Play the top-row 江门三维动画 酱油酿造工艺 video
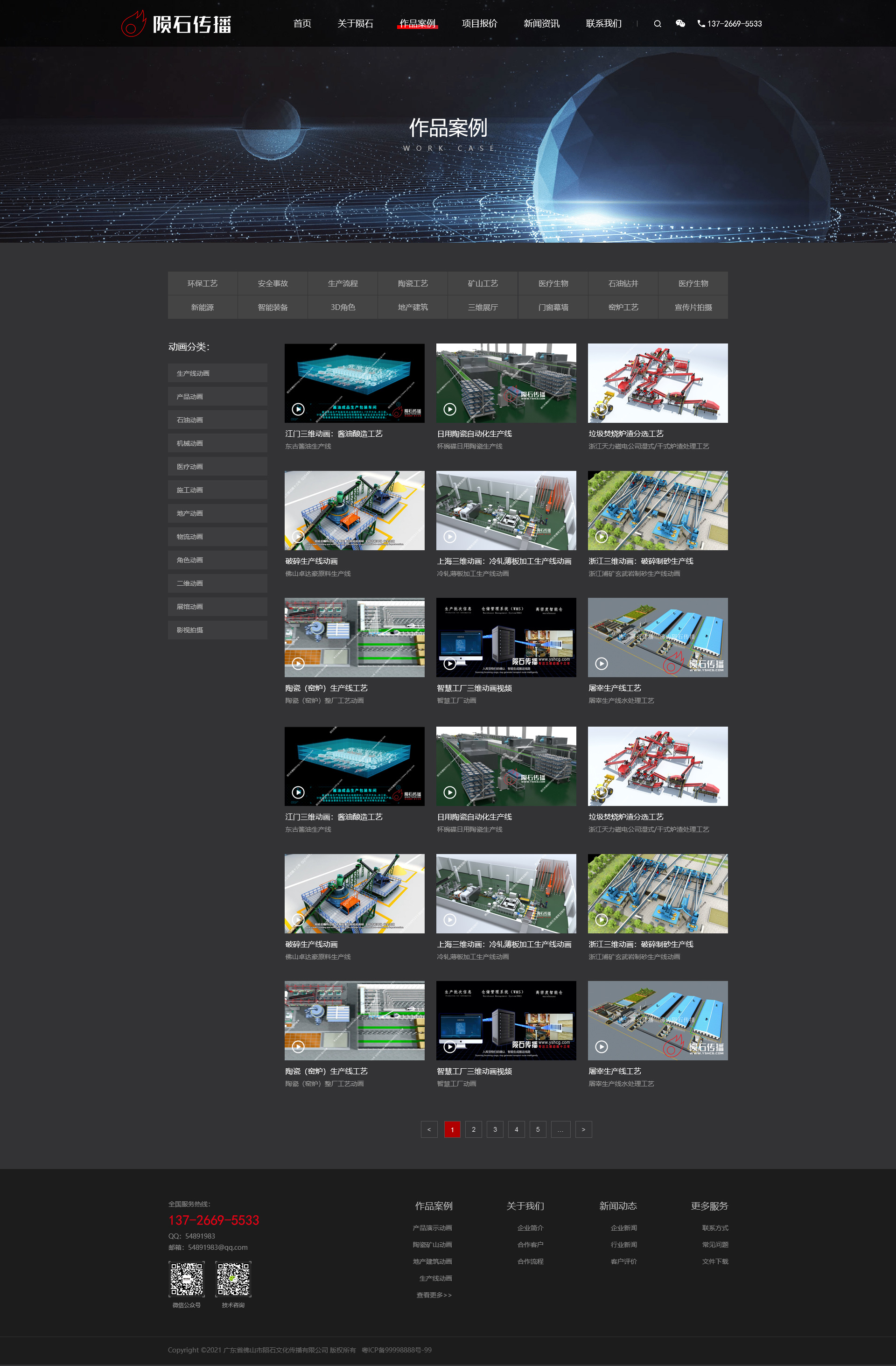Screen dimensions: 896x1366 pos(298,409)
